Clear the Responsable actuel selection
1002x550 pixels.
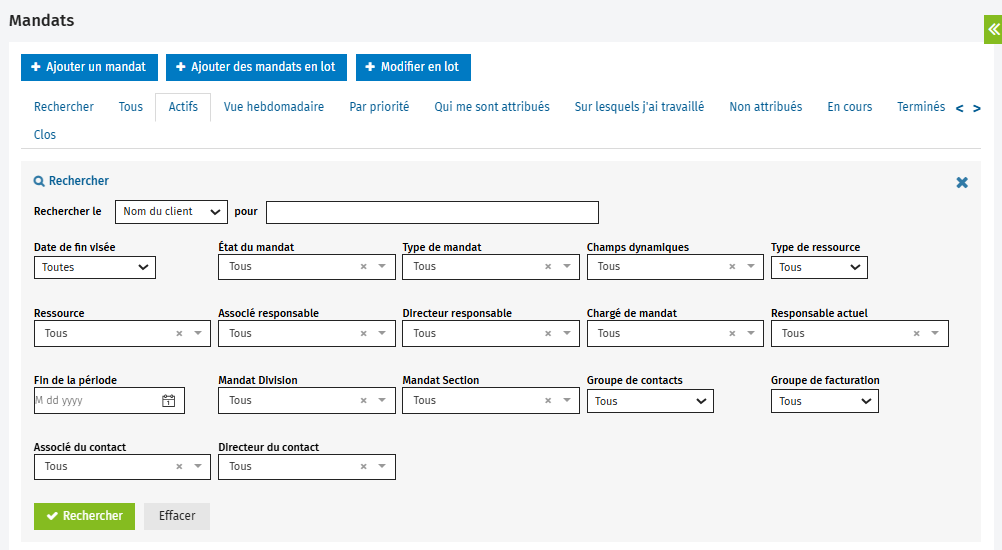point(917,334)
